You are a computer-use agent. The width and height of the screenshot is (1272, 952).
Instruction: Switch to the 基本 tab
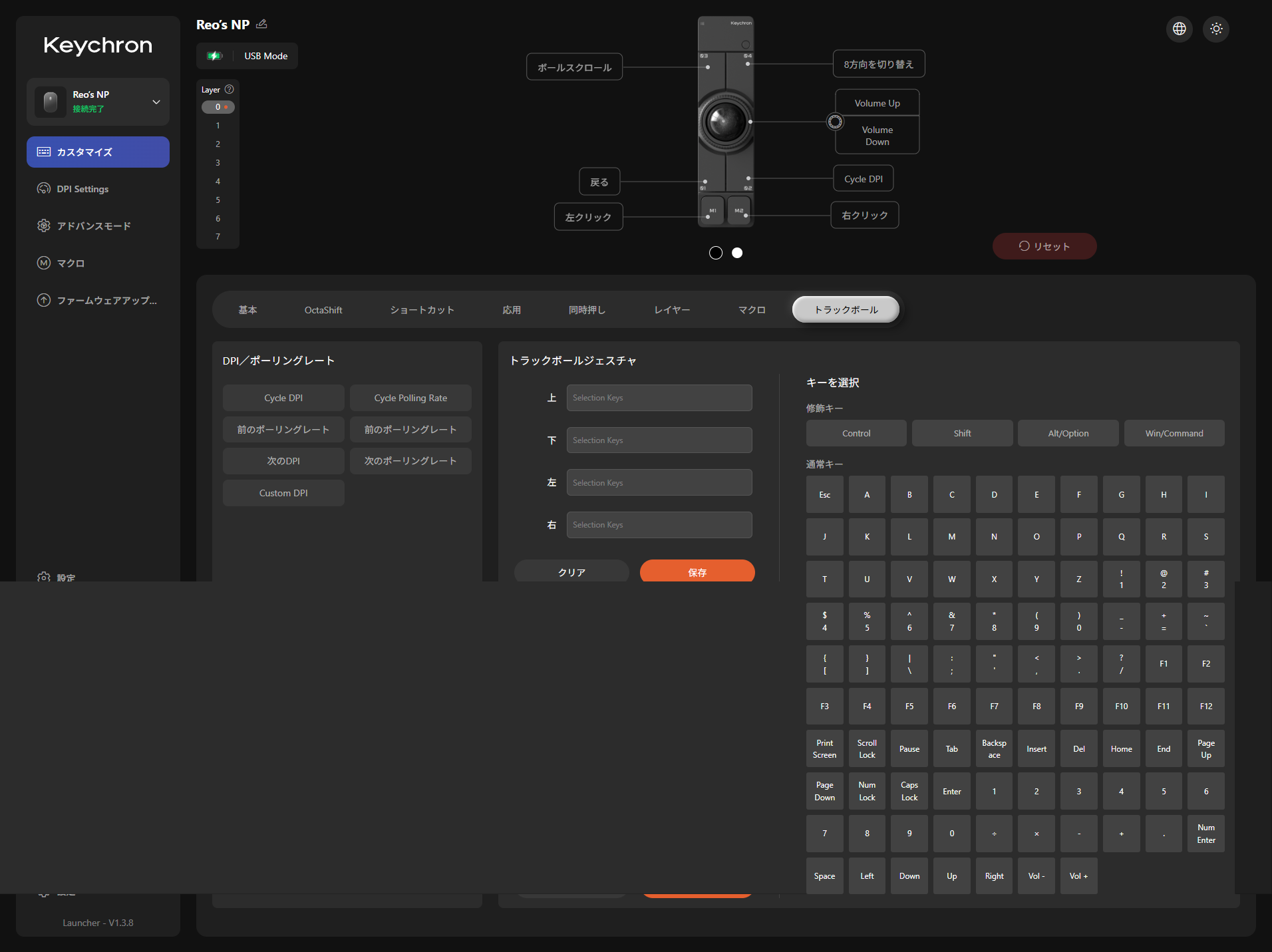247,310
